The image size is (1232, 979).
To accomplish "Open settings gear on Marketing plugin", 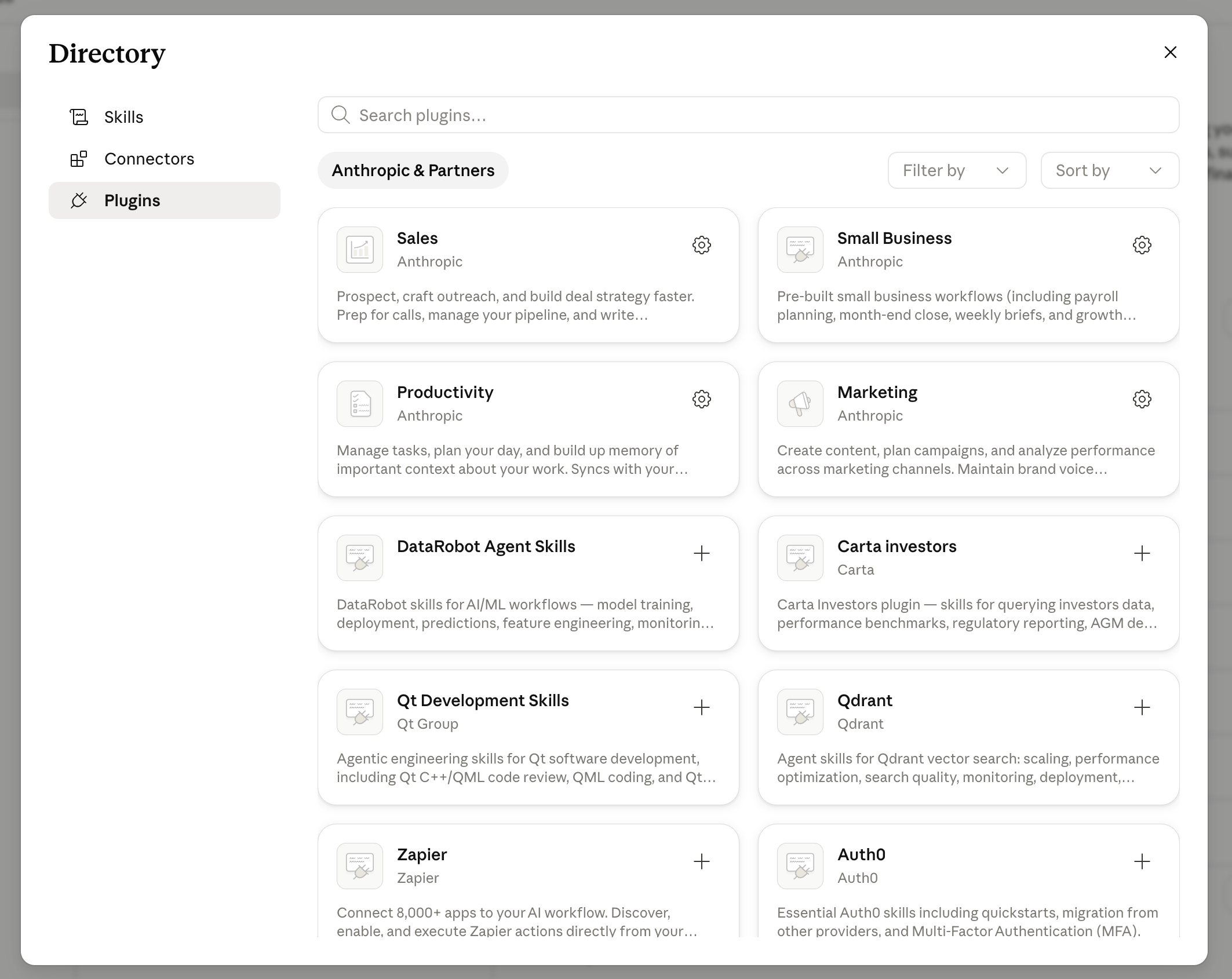I will point(1142,399).
